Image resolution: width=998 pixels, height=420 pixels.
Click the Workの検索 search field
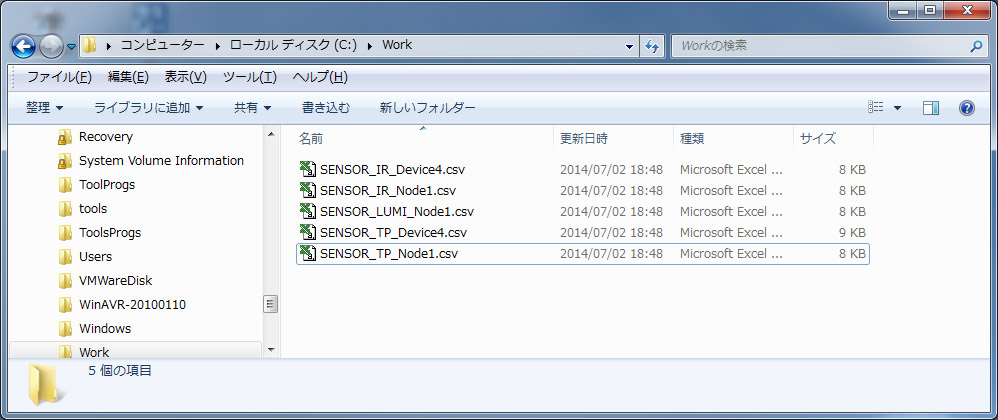tap(821, 46)
